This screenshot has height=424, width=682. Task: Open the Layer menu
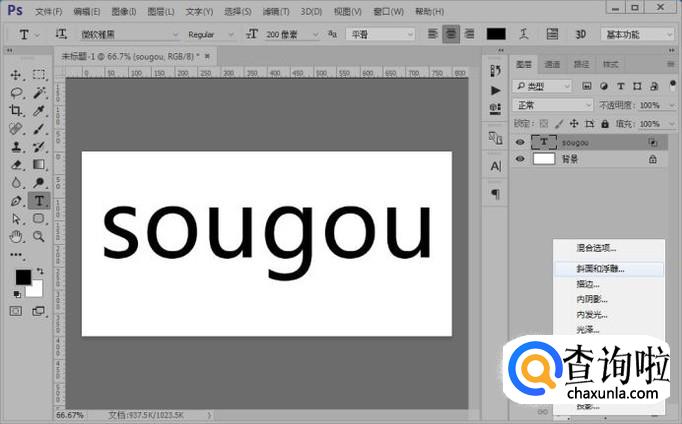(160, 12)
